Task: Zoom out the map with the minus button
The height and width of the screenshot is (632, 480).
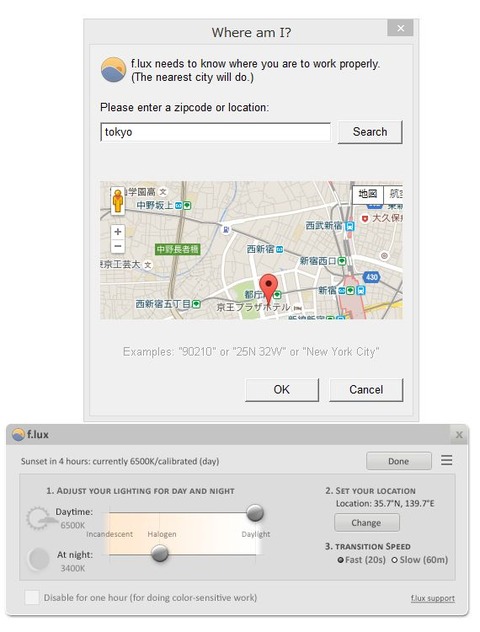Action: point(118,246)
